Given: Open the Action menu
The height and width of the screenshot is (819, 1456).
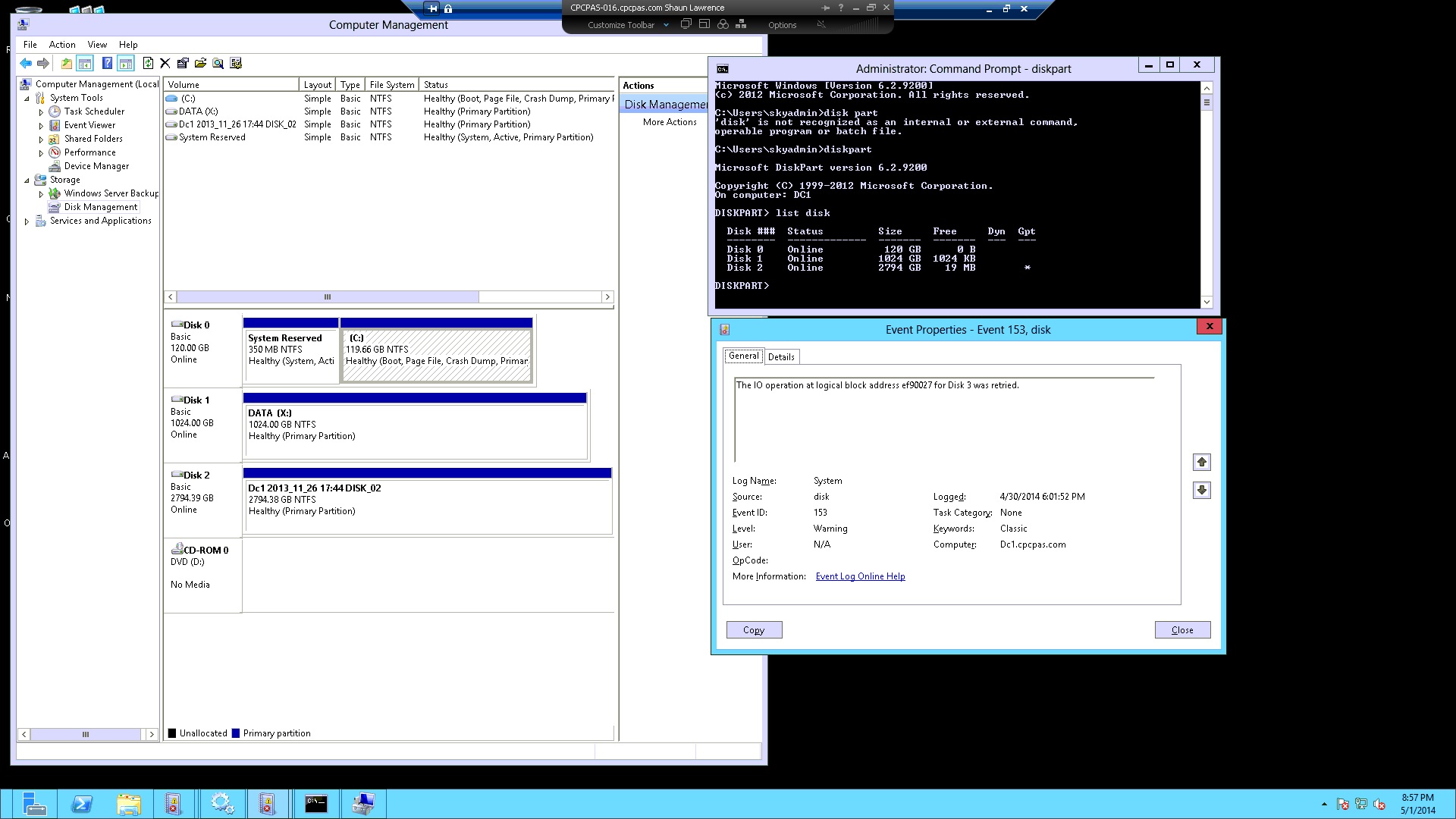Looking at the screenshot, I should (x=62, y=45).
